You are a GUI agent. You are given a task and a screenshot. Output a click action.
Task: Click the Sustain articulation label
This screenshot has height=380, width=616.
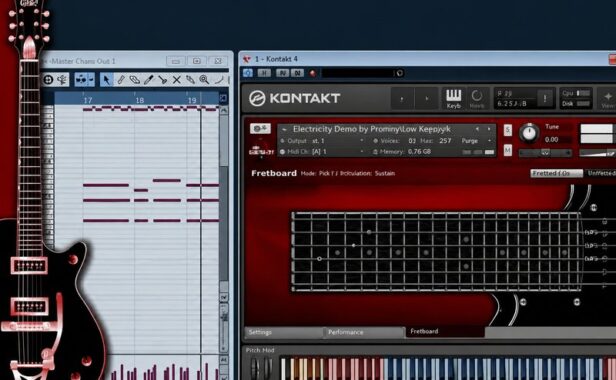385,173
